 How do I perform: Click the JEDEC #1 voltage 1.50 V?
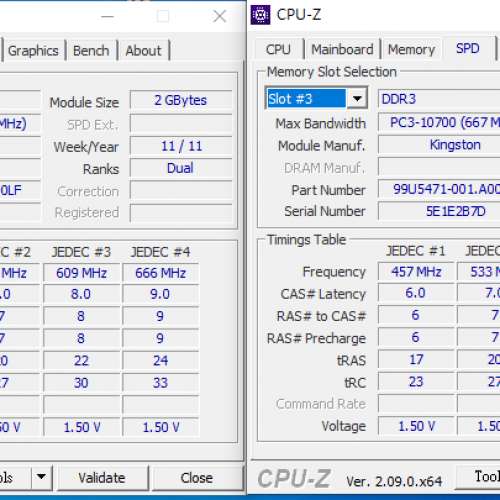(x=416, y=426)
